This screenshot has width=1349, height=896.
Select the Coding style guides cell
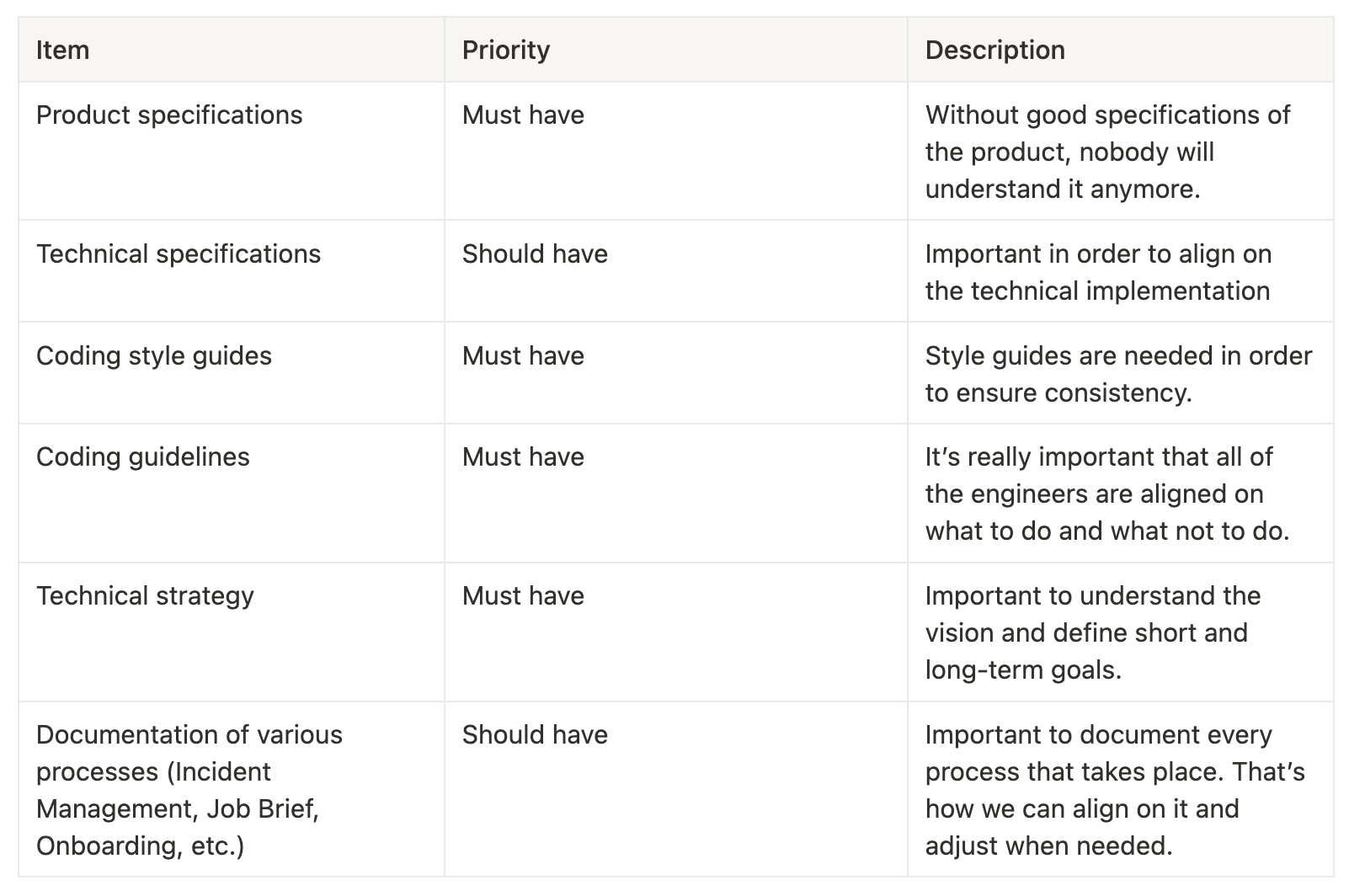[x=154, y=356]
